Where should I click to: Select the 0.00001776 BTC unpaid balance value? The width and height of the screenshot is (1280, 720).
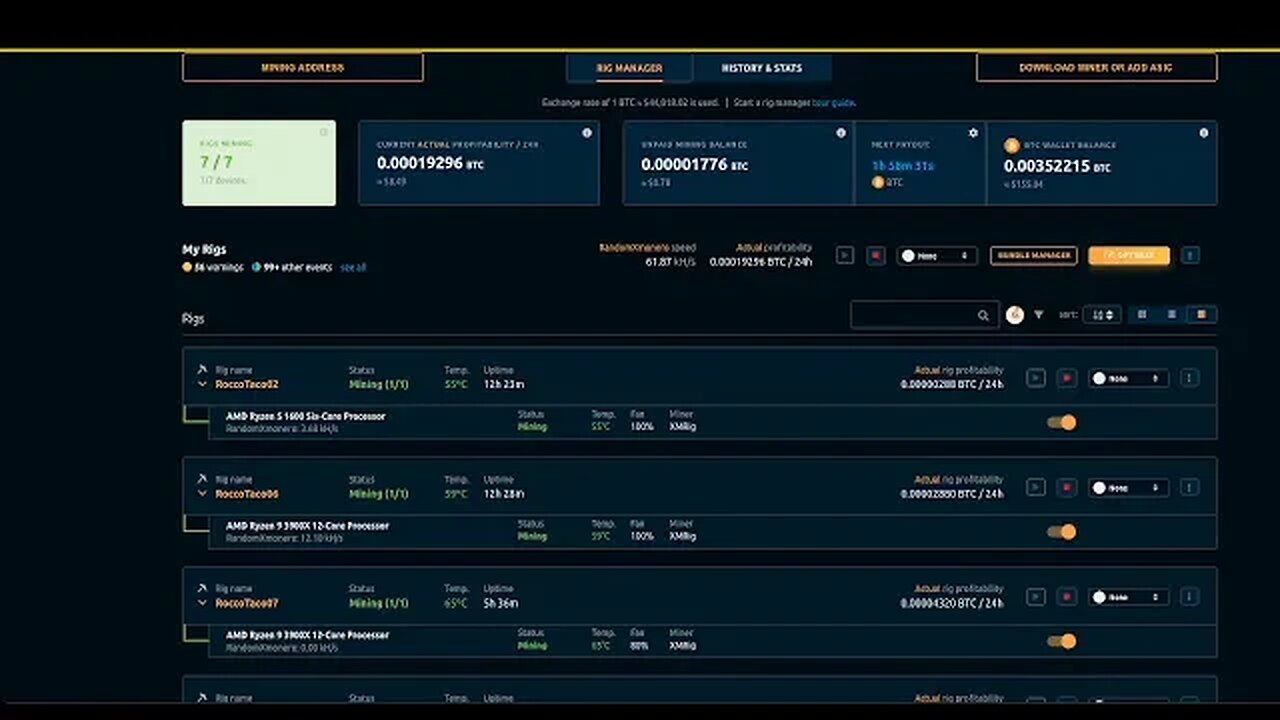pyautogui.click(x=694, y=164)
